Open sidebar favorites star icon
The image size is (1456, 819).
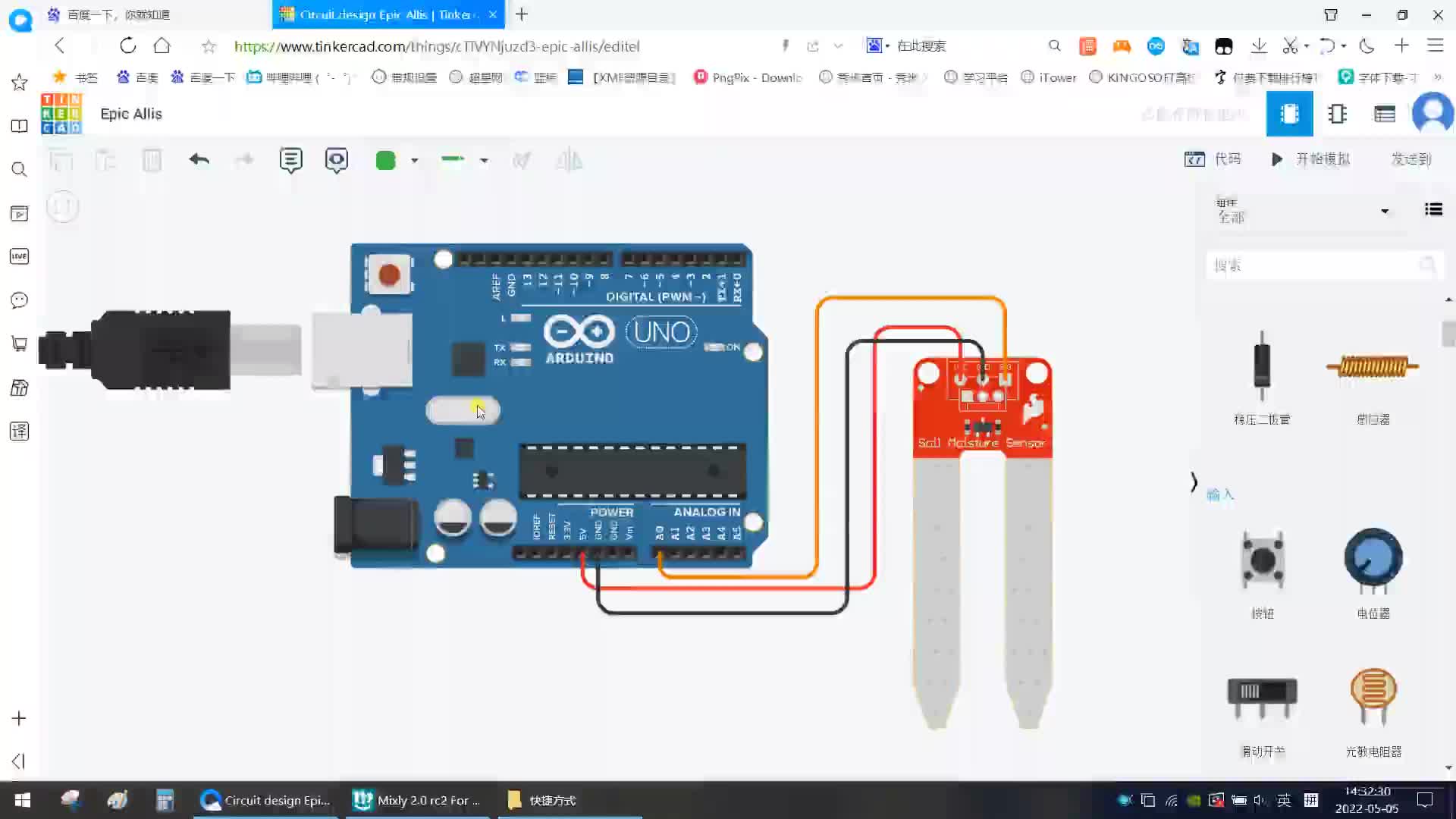pyautogui.click(x=20, y=82)
